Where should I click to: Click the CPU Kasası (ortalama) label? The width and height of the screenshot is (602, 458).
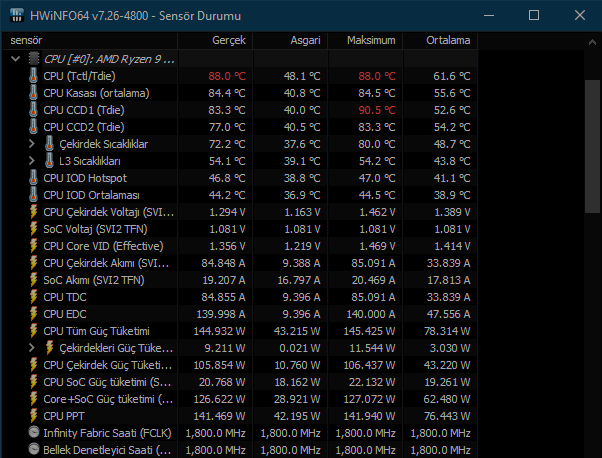pyautogui.click(x=96, y=93)
